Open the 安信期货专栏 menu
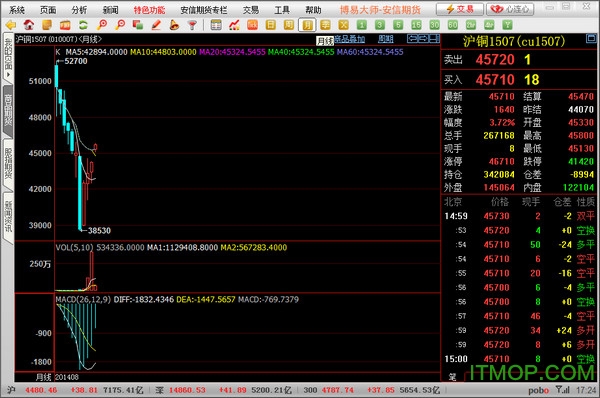Screen dimensions: 600x398 (x=204, y=10)
